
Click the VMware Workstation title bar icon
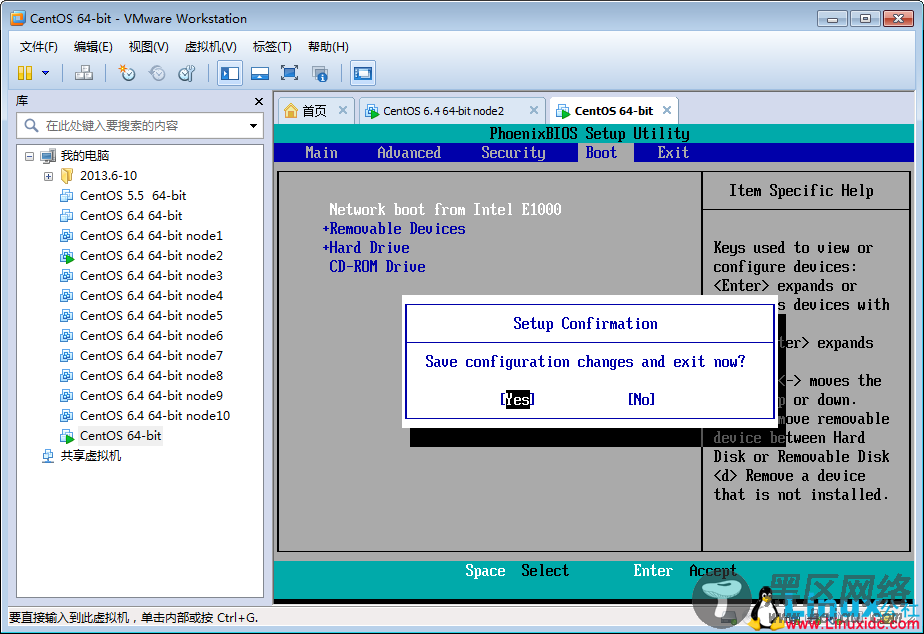tap(18, 18)
